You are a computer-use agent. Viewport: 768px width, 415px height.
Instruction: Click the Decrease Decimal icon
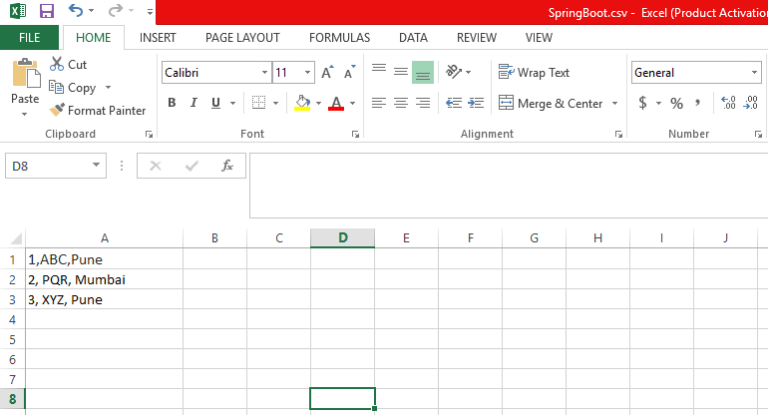pos(751,103)
